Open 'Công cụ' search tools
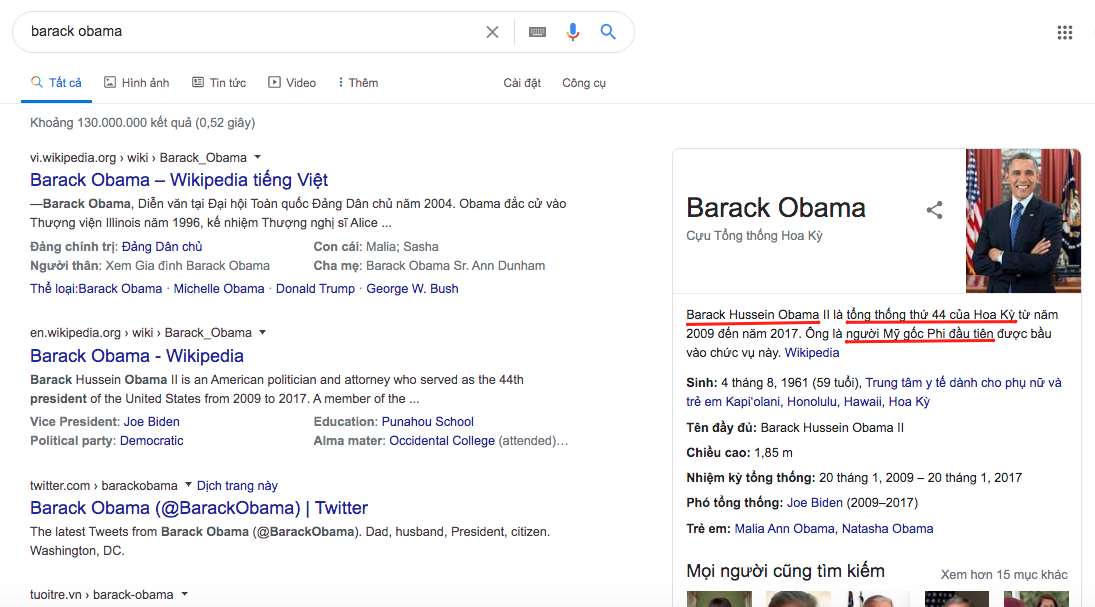 click(584, 82)
